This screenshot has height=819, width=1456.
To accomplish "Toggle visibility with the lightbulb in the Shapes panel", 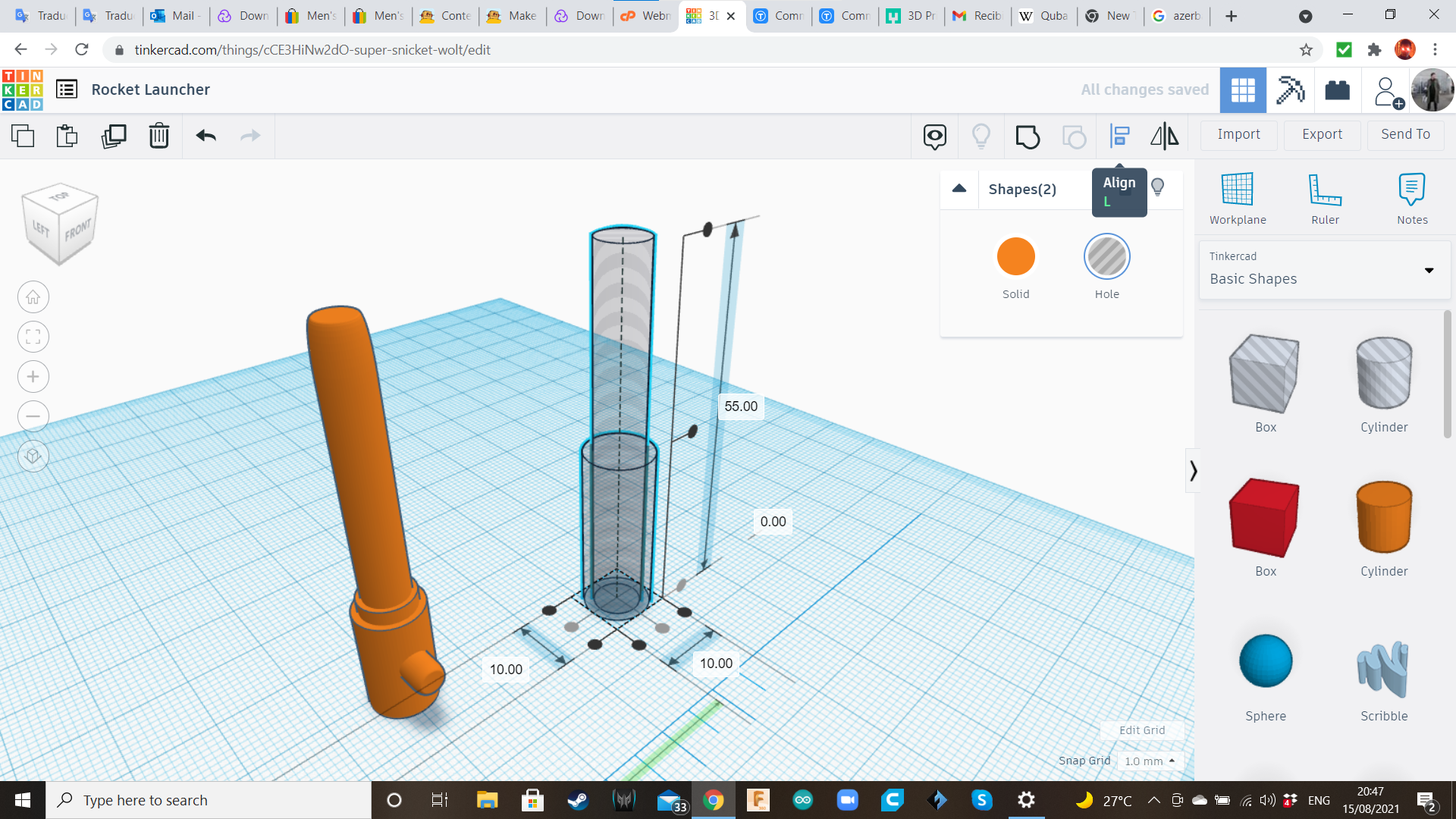I will [1157, 187].
